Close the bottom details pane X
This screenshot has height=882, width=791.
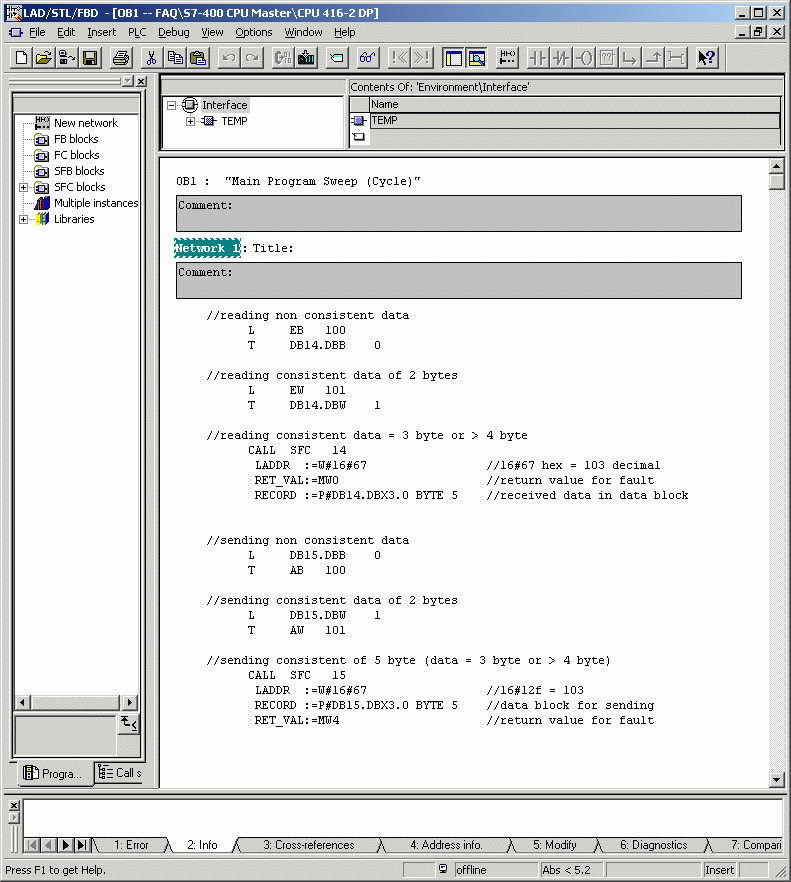tap(14, 806)
